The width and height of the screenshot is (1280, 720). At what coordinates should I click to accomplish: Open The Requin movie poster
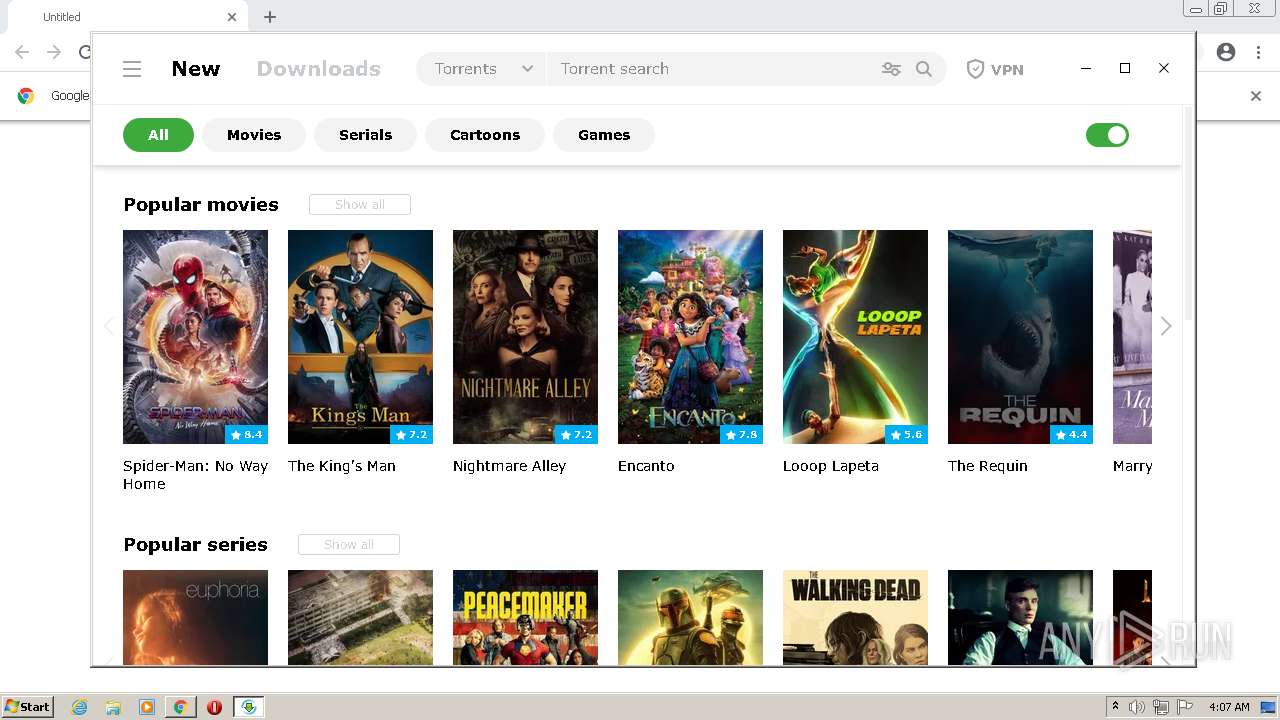pyautogui.click(x=1020, y=337)
